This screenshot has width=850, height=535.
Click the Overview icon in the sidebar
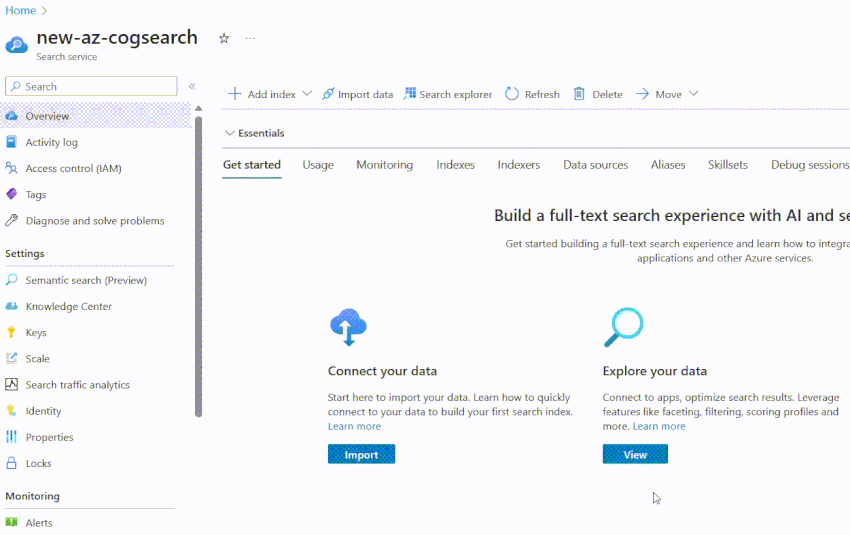11,115
